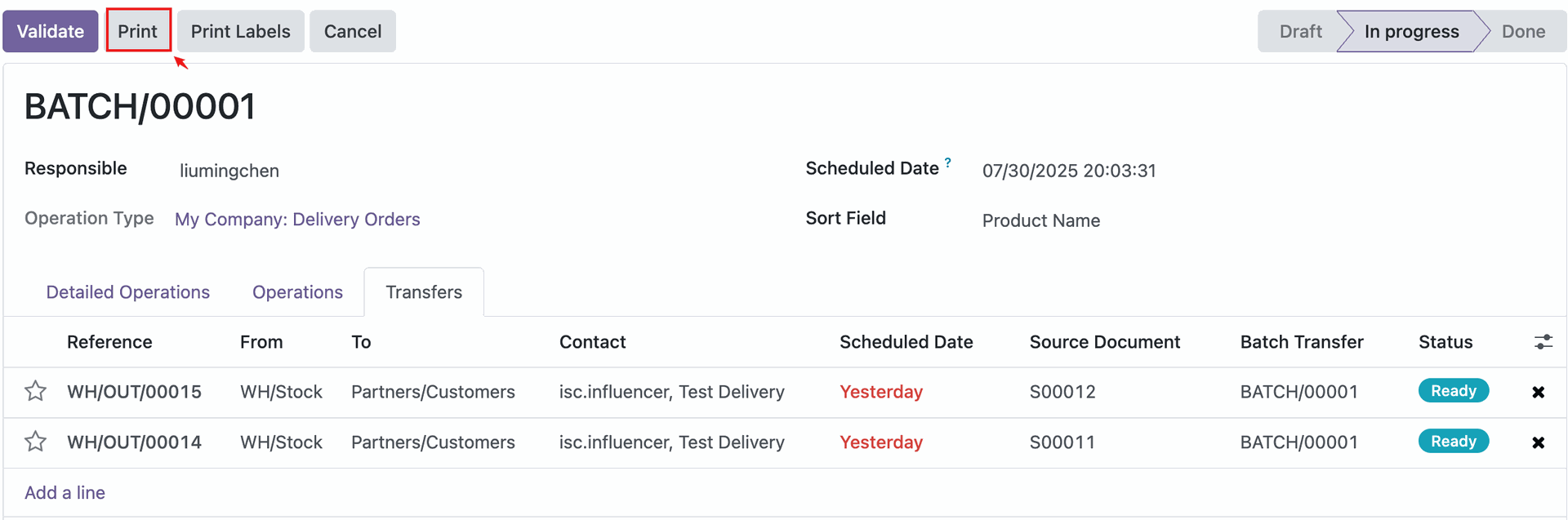Set status to Done stage
This screenshot has width=1568, height=520.
1523,32
